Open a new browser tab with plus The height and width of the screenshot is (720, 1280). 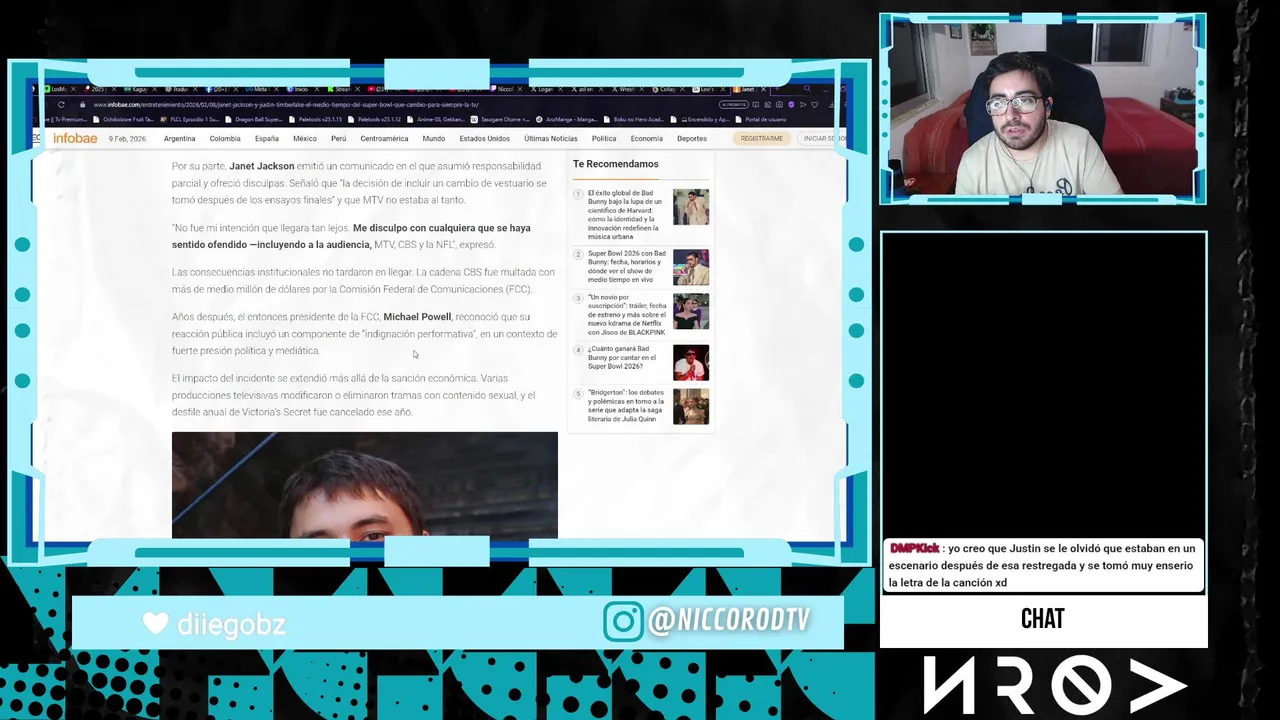[x=776, y=89]
